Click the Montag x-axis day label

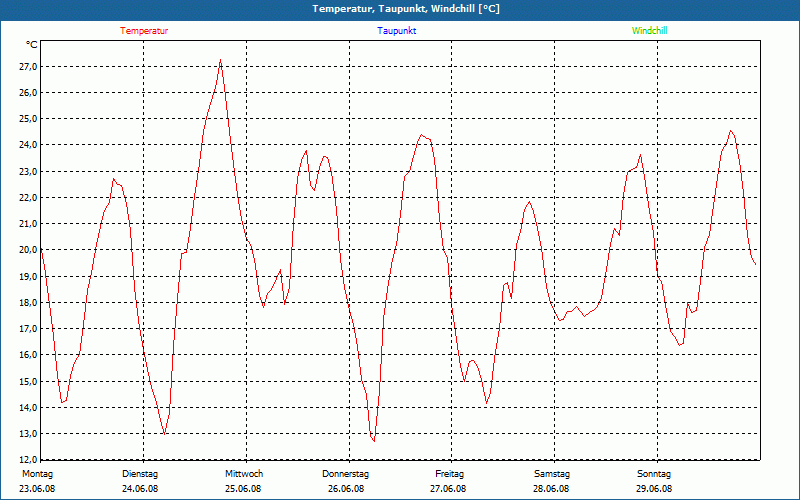point(37,474)
